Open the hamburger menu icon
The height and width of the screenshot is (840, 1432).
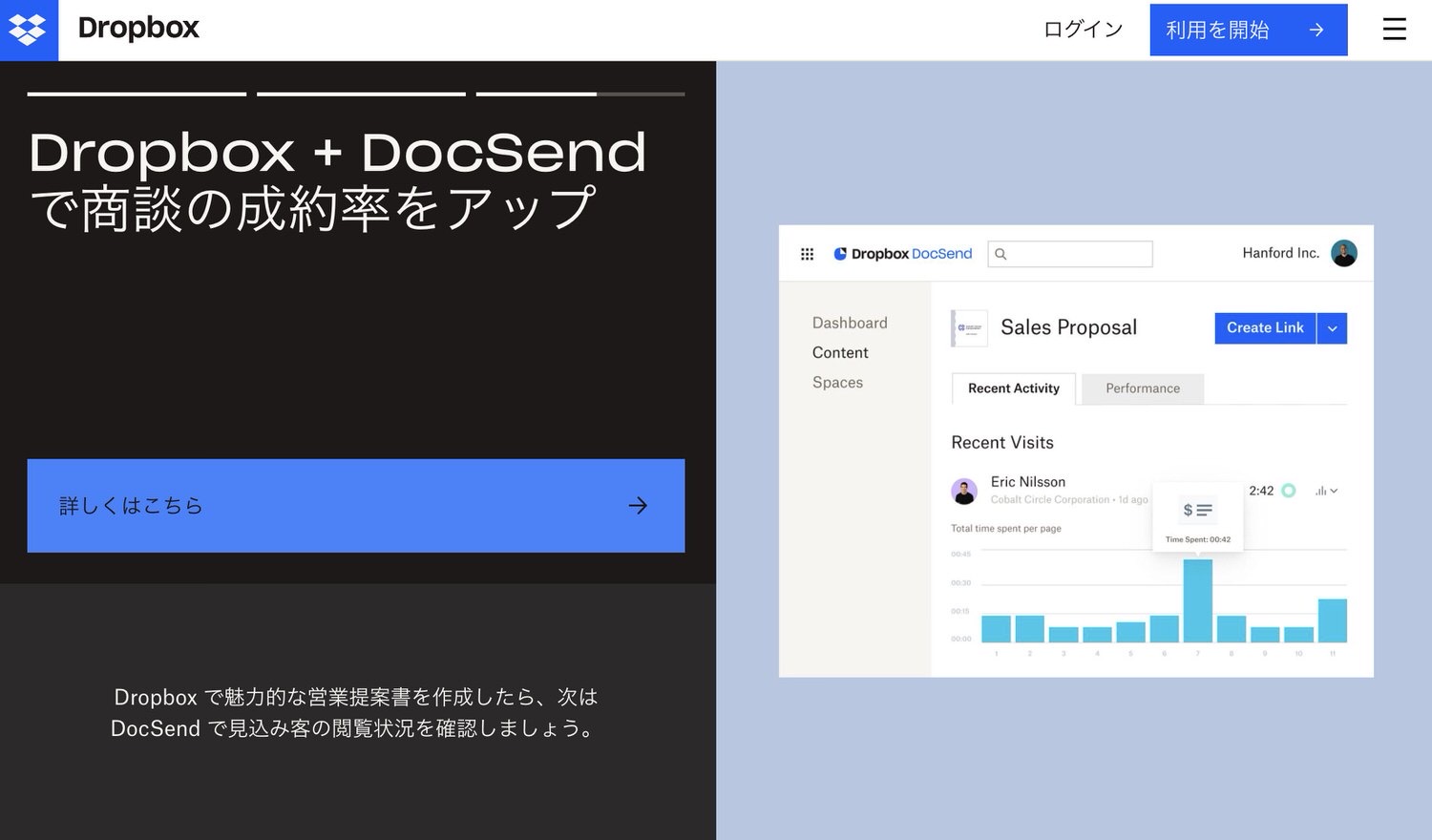(x=1394, y=30)
